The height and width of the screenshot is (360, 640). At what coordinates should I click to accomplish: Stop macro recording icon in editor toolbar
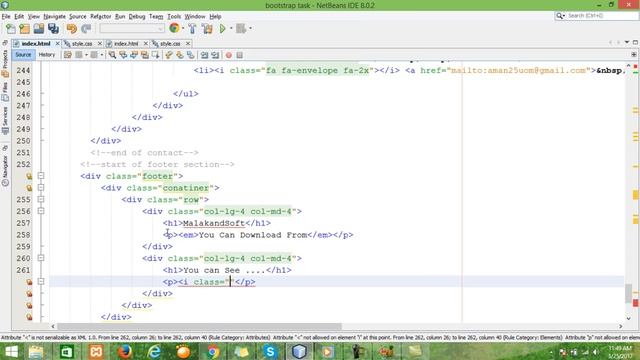pos(240,55)
